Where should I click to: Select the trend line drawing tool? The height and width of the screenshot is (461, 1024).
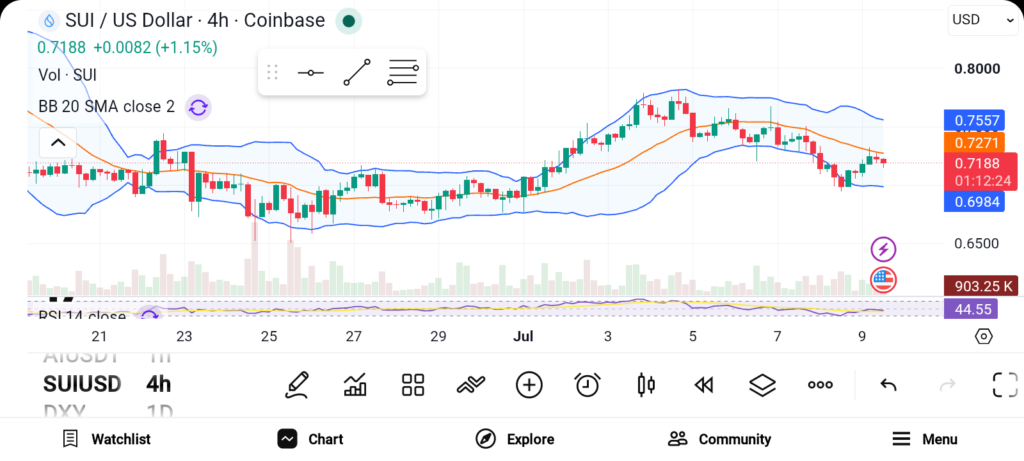(357, 72)
